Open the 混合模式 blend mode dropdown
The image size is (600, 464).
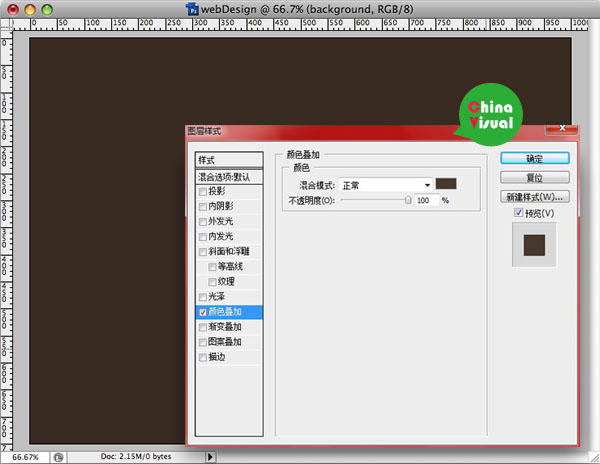pyautogui.click(x=386, y=185)
